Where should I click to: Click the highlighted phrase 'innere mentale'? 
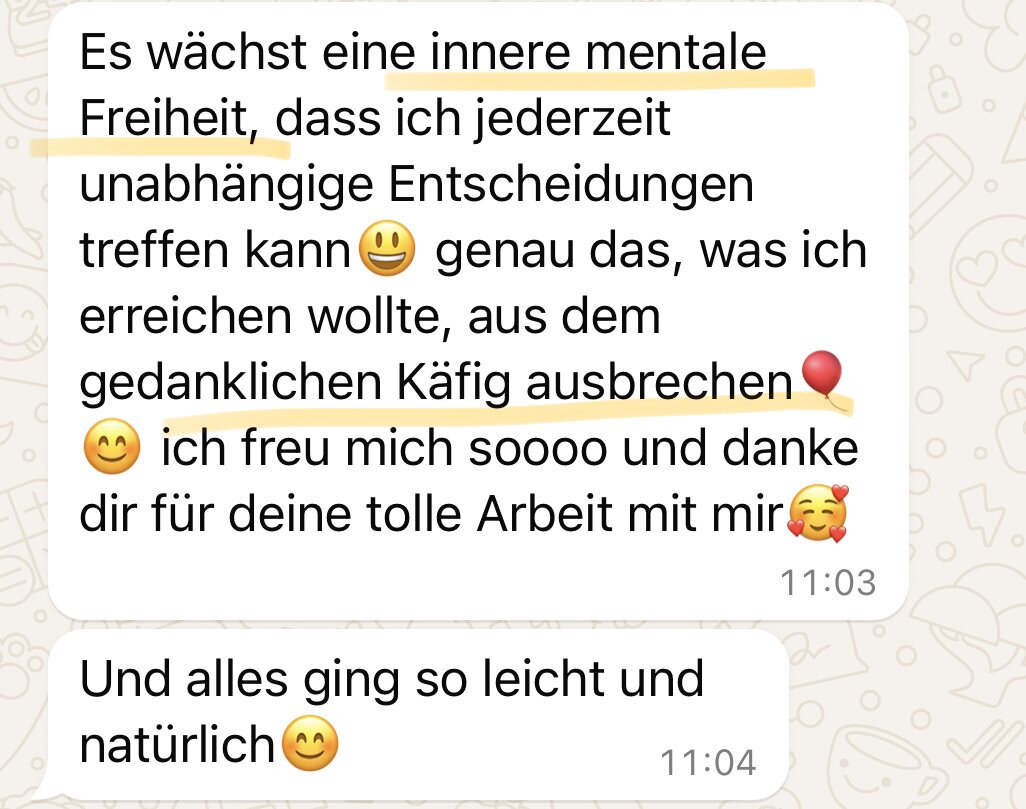coord(598,52)
